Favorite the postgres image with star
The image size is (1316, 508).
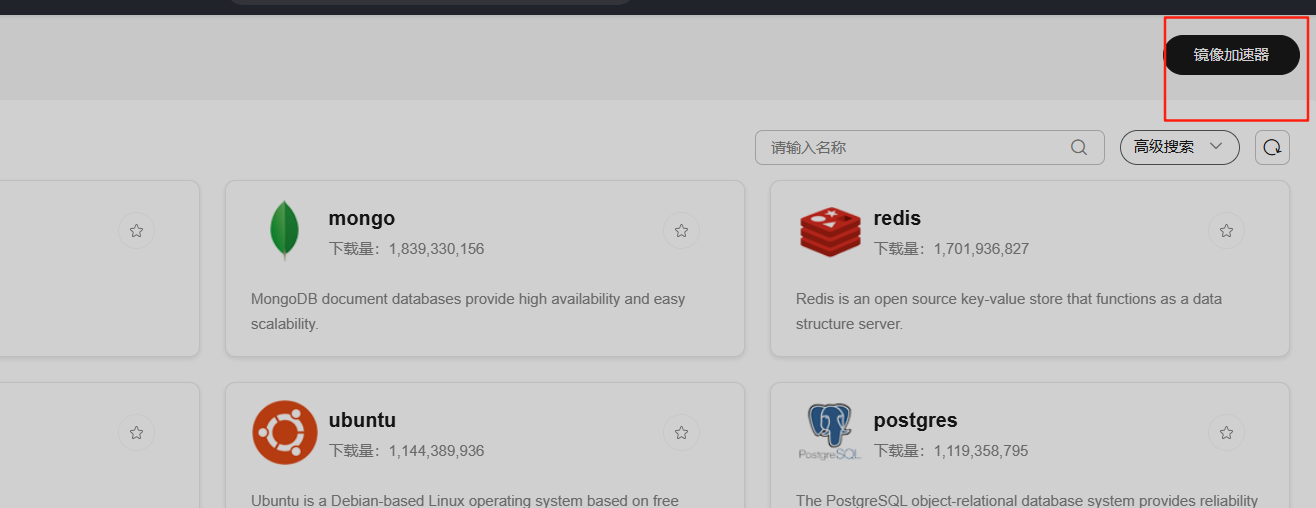coord(1226,433)
